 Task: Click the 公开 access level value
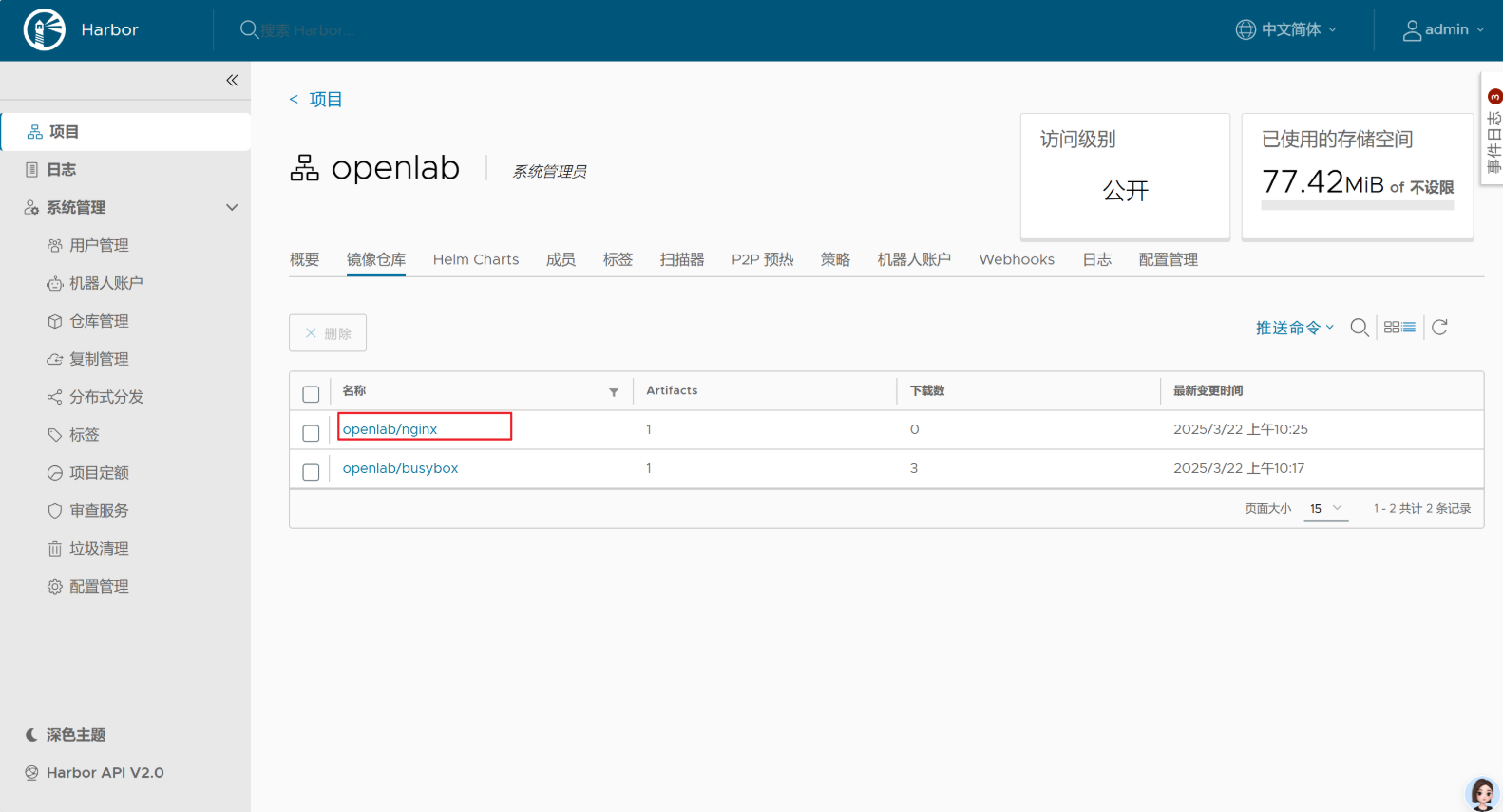1126,191
